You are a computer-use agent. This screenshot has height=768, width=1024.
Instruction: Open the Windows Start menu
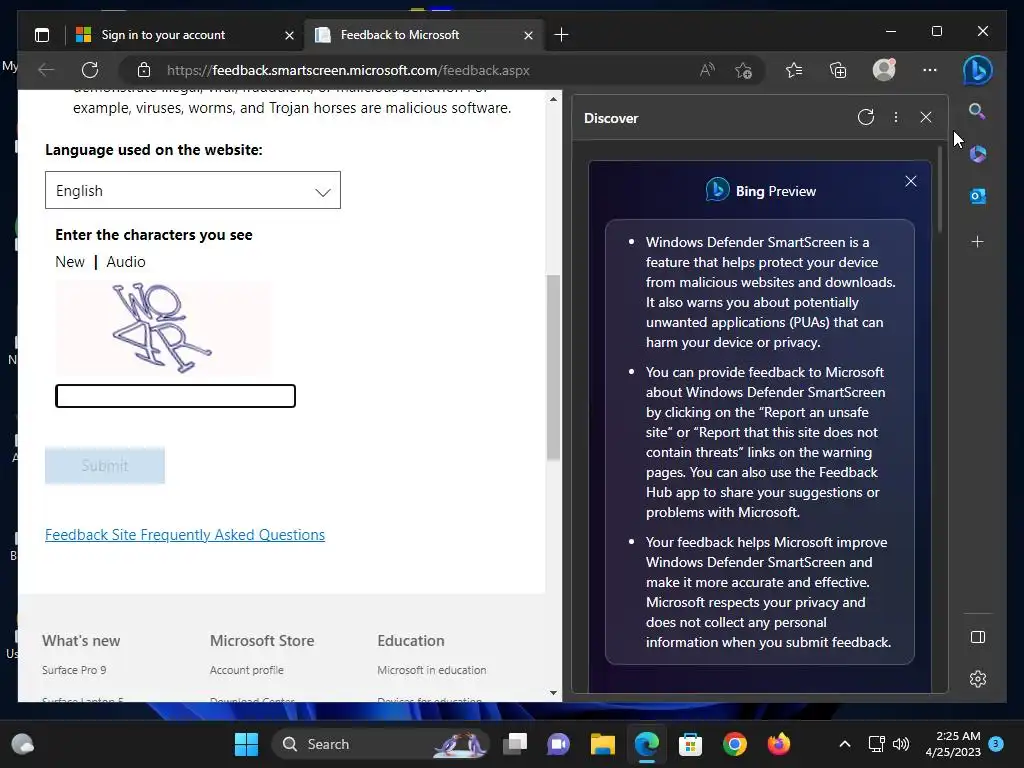(x=246, y=744)
